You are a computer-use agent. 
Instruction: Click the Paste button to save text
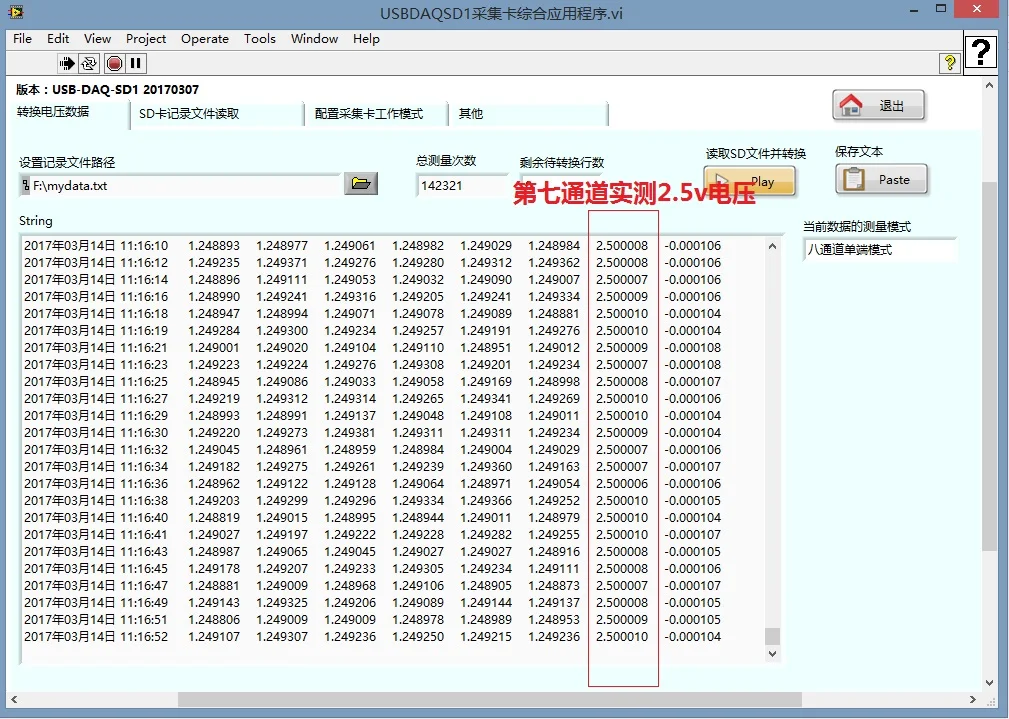(881, 180)
